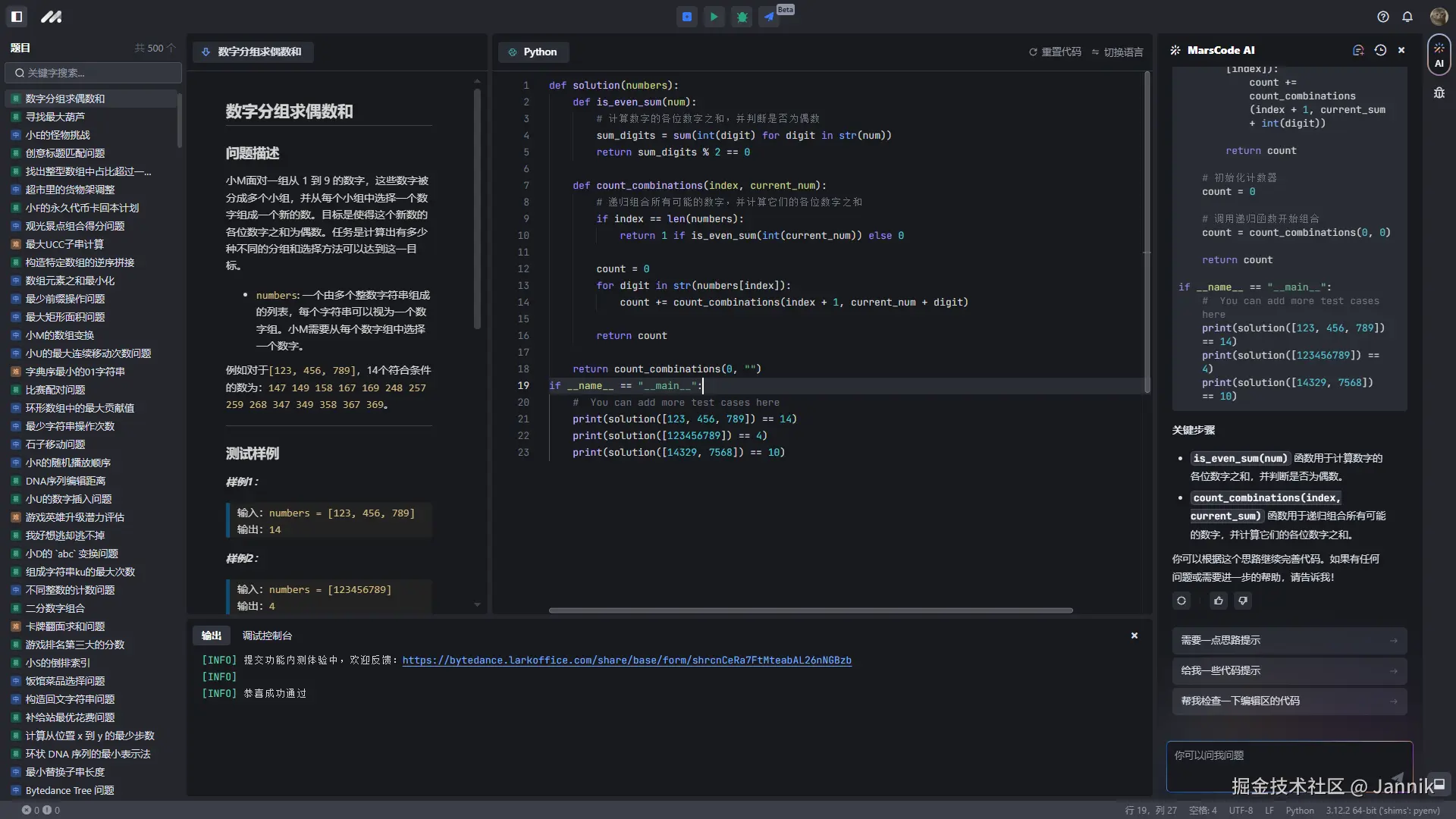This screenshot has height=819, width=1456.
Task: Click the blue stop icon in the top toolbar
Action: [x=686, y=17]
